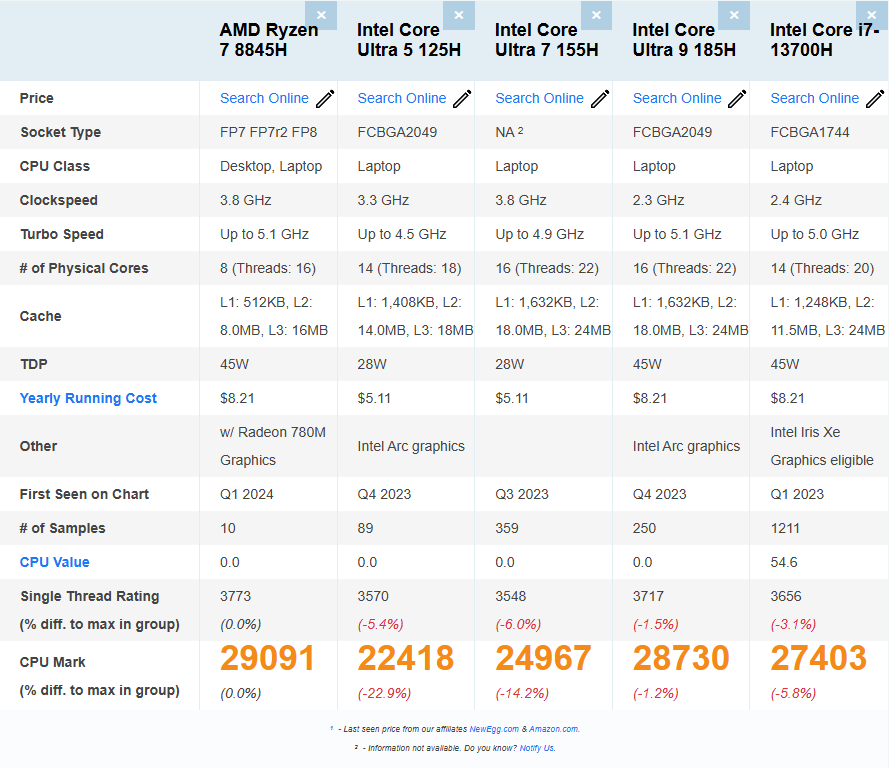Click cache value L1: 512KB for Ryzen
The height and width of the screenshot is (768, 889).
coord(274,316)
